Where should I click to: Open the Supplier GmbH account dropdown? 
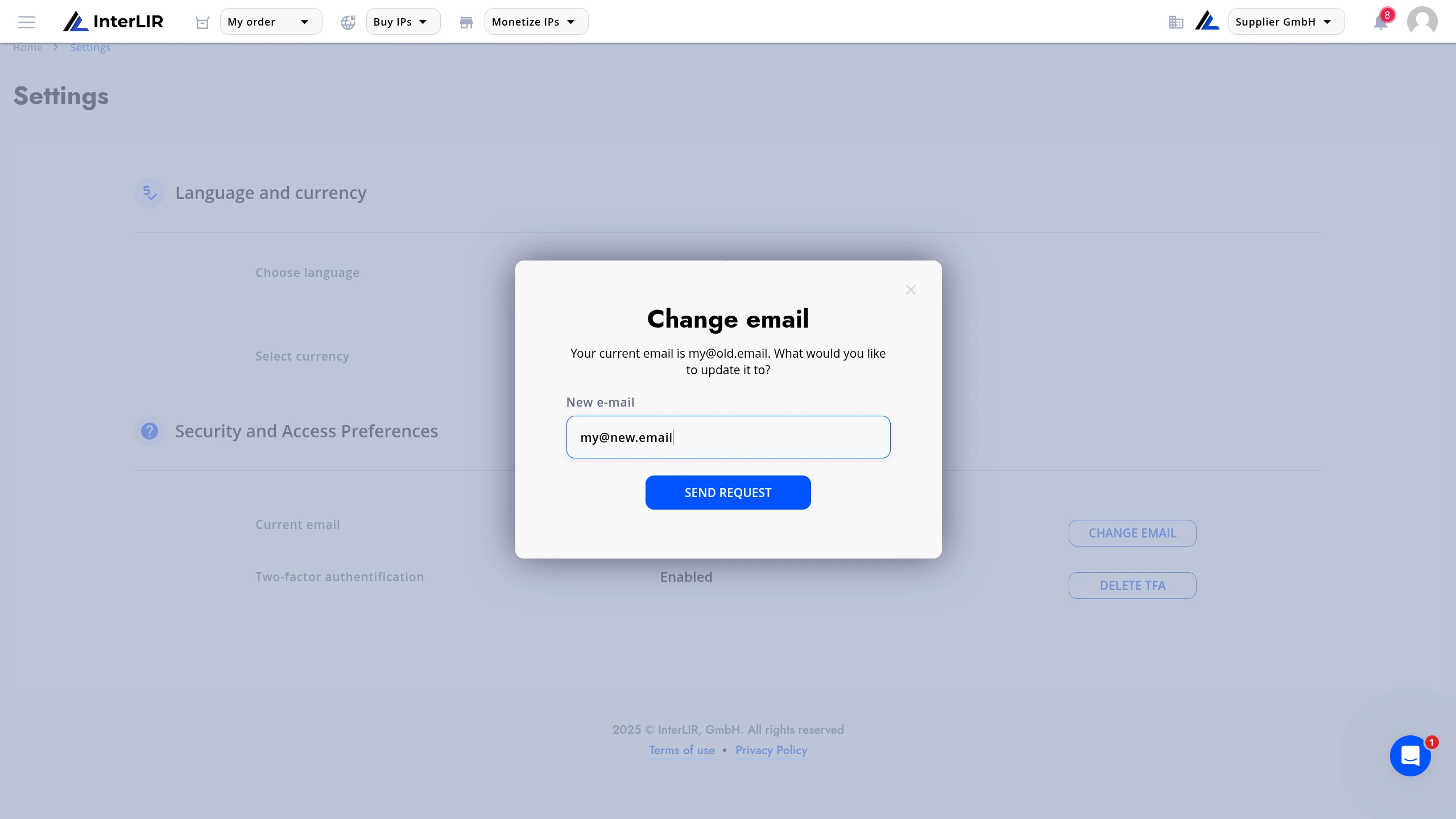coord(1286,22)
